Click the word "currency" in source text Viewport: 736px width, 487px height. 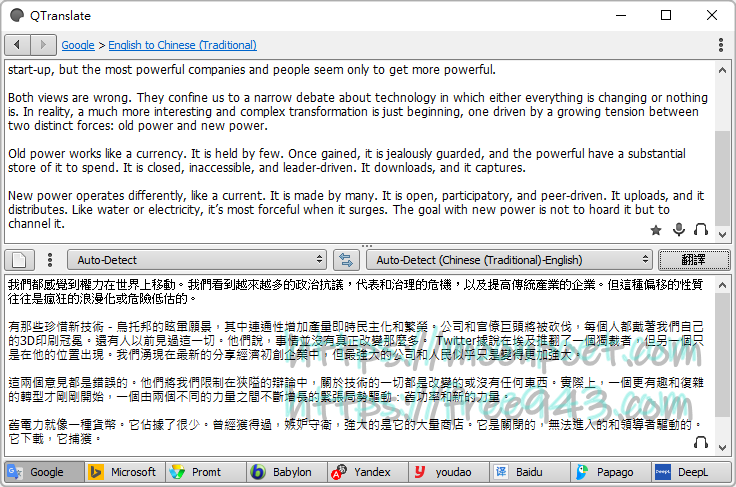[161, 154]
